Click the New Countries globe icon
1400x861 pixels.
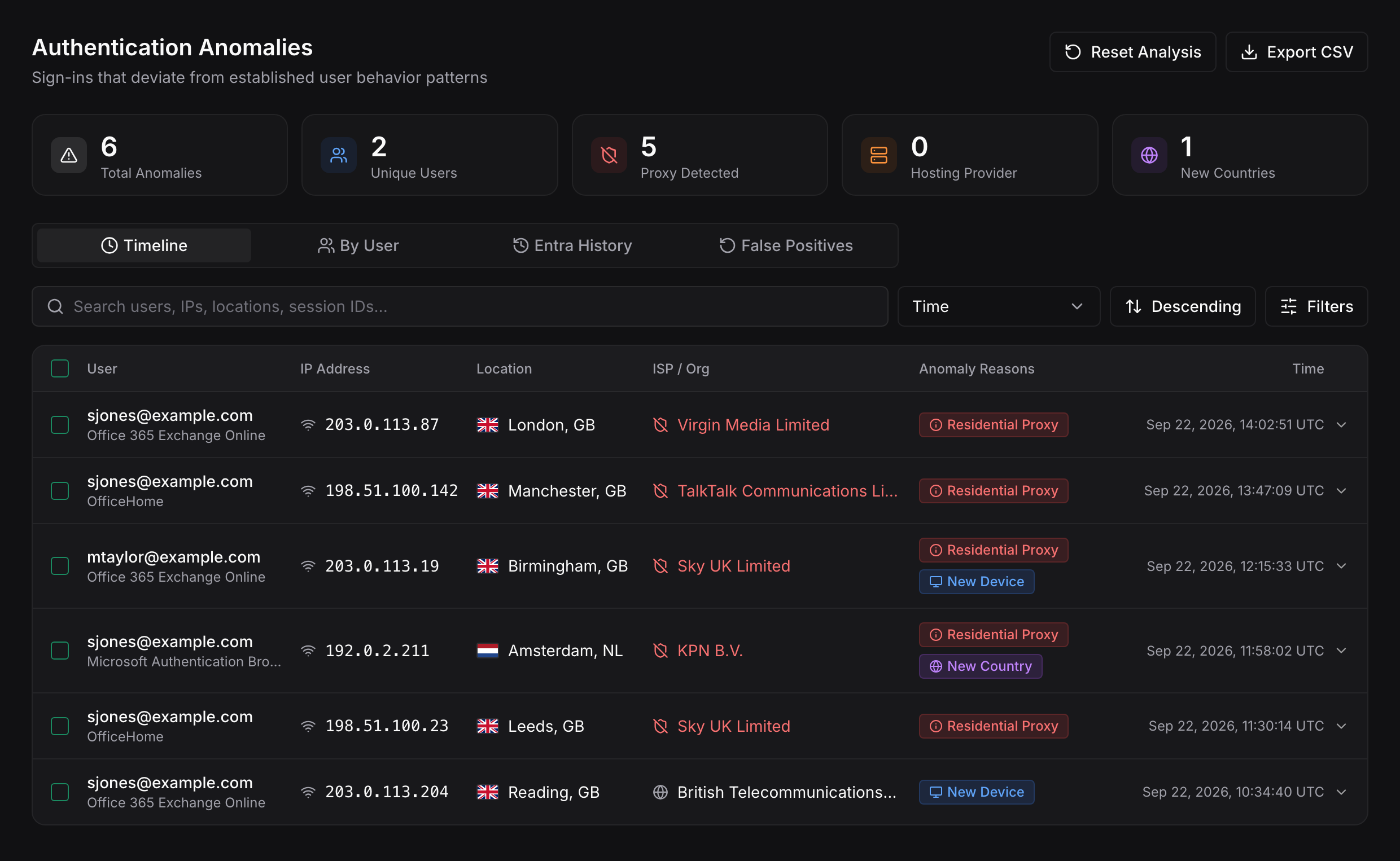[x=1149, y=155]
